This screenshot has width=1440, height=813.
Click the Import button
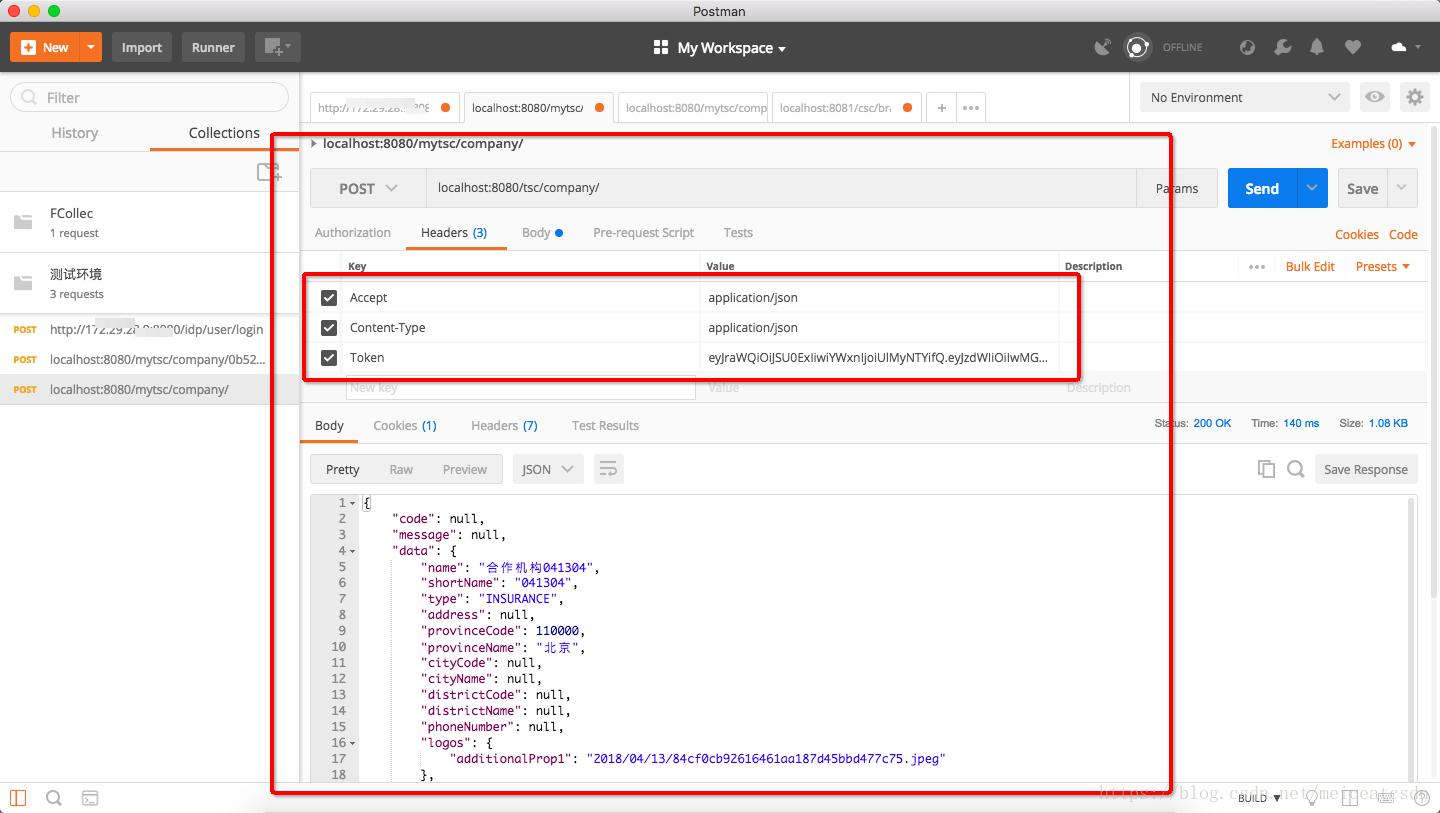142,47
